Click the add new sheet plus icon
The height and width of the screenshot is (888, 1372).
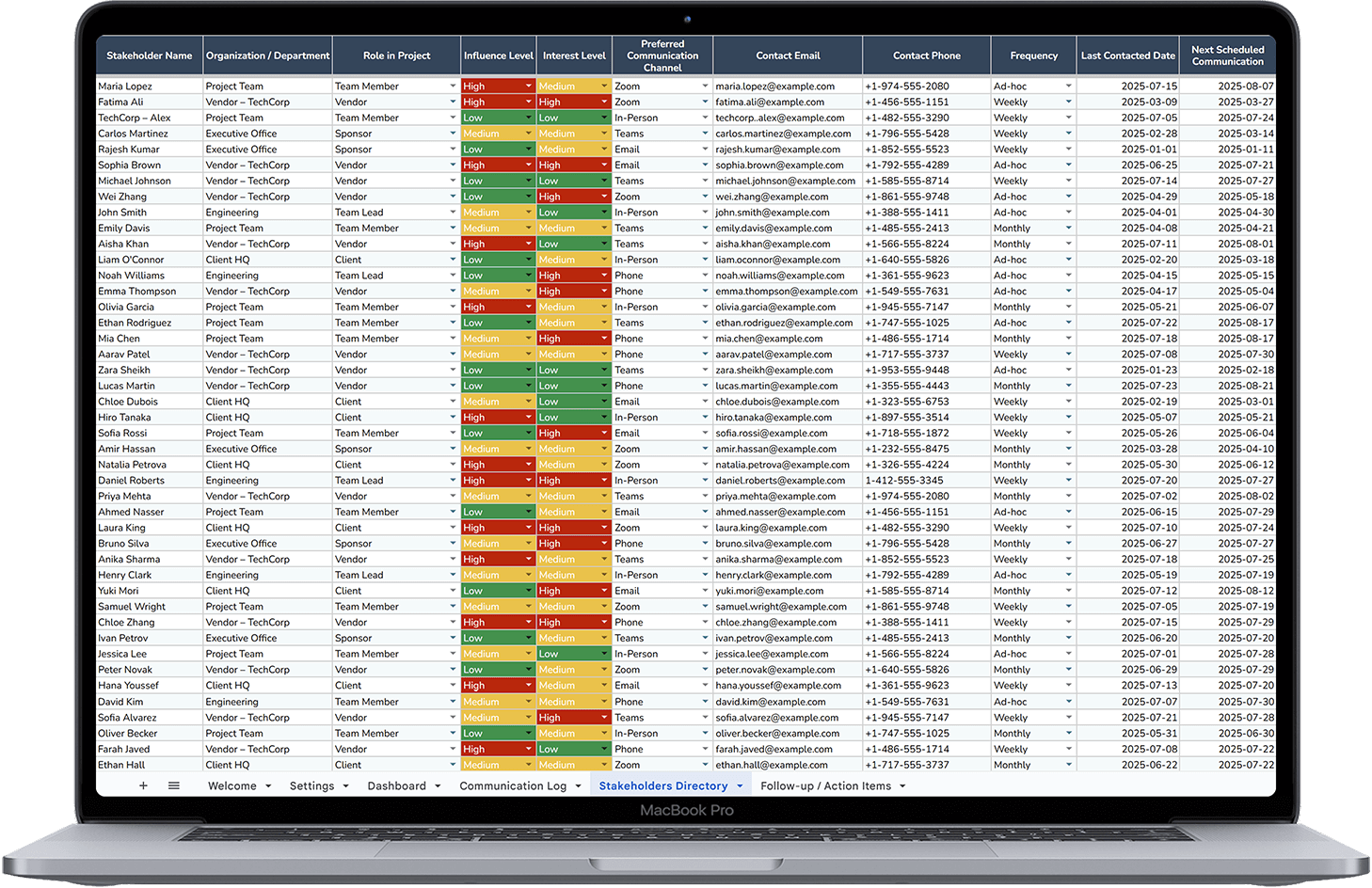(143, 785)
